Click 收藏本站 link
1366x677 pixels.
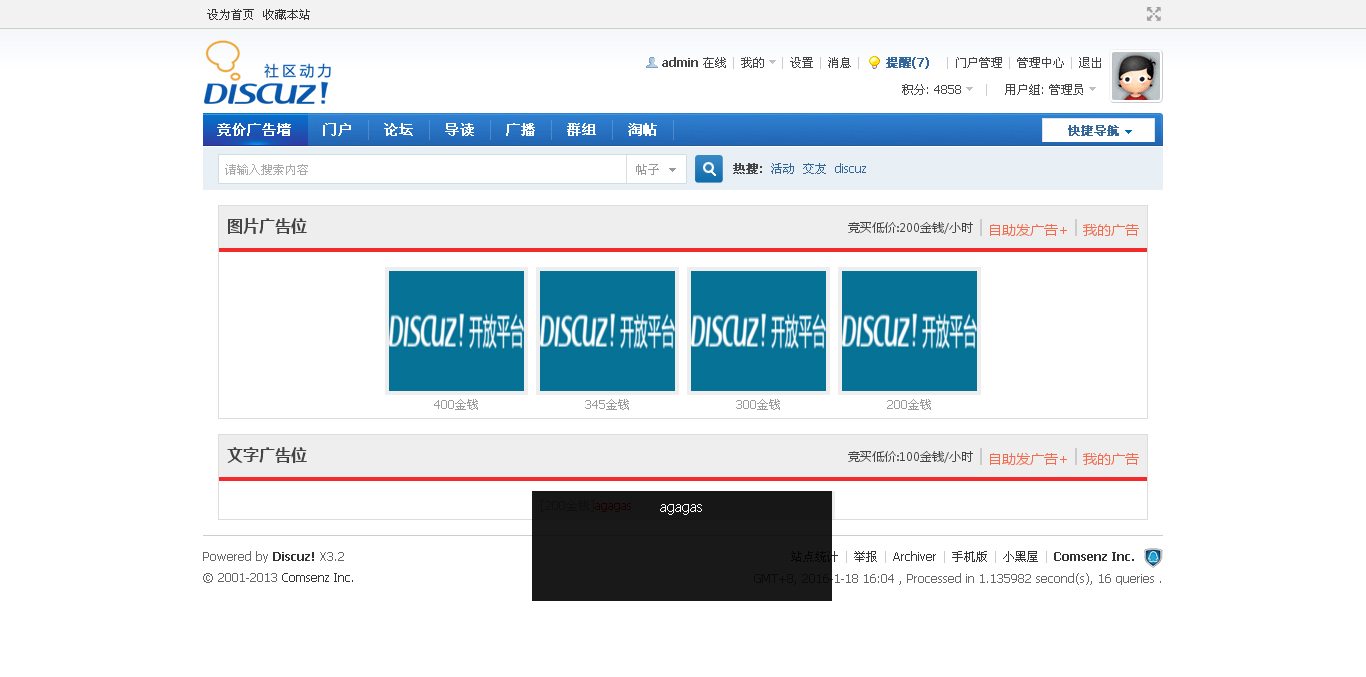[x=286, y=14]
